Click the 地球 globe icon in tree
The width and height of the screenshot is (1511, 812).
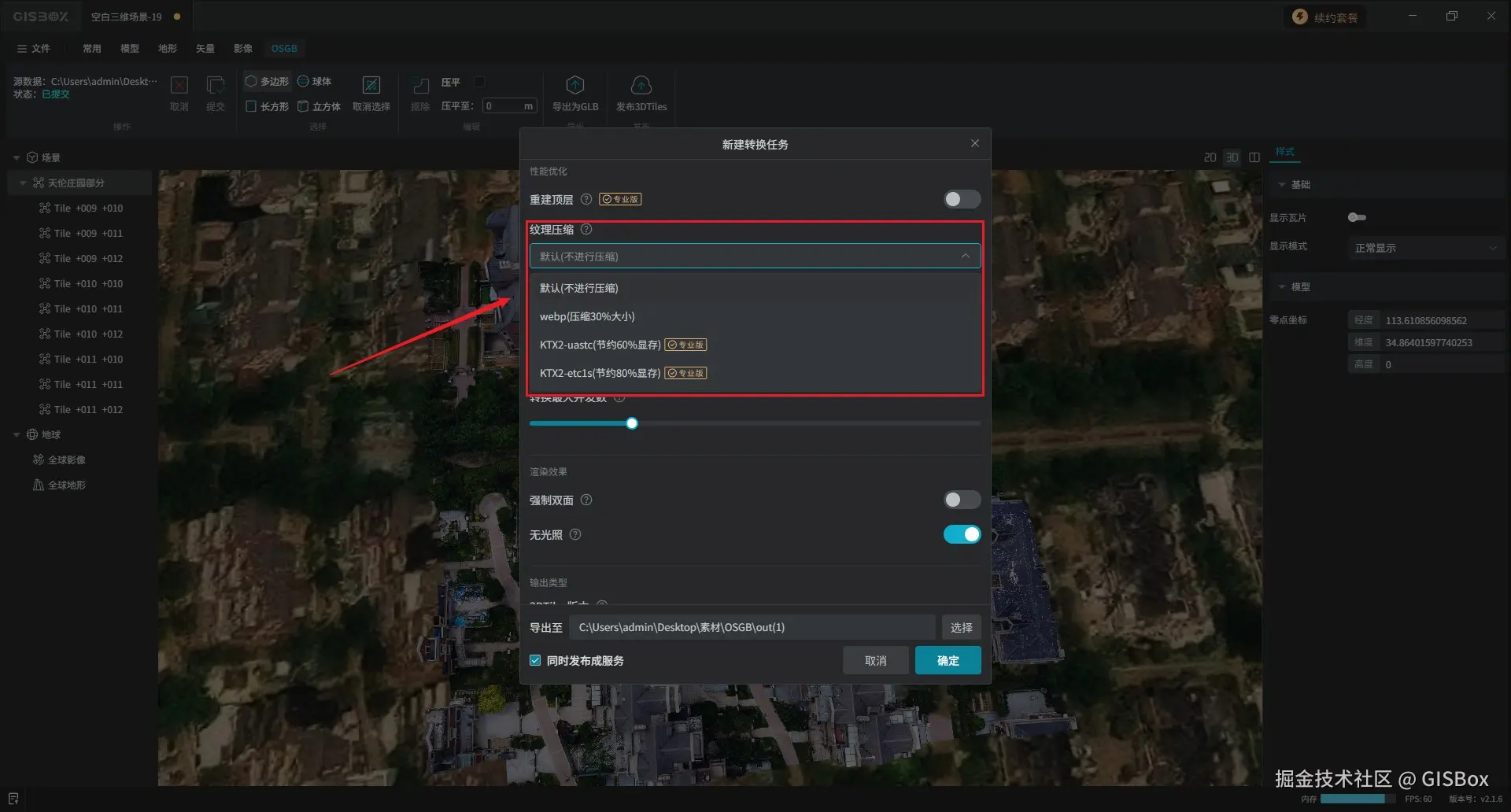point(32,434)
